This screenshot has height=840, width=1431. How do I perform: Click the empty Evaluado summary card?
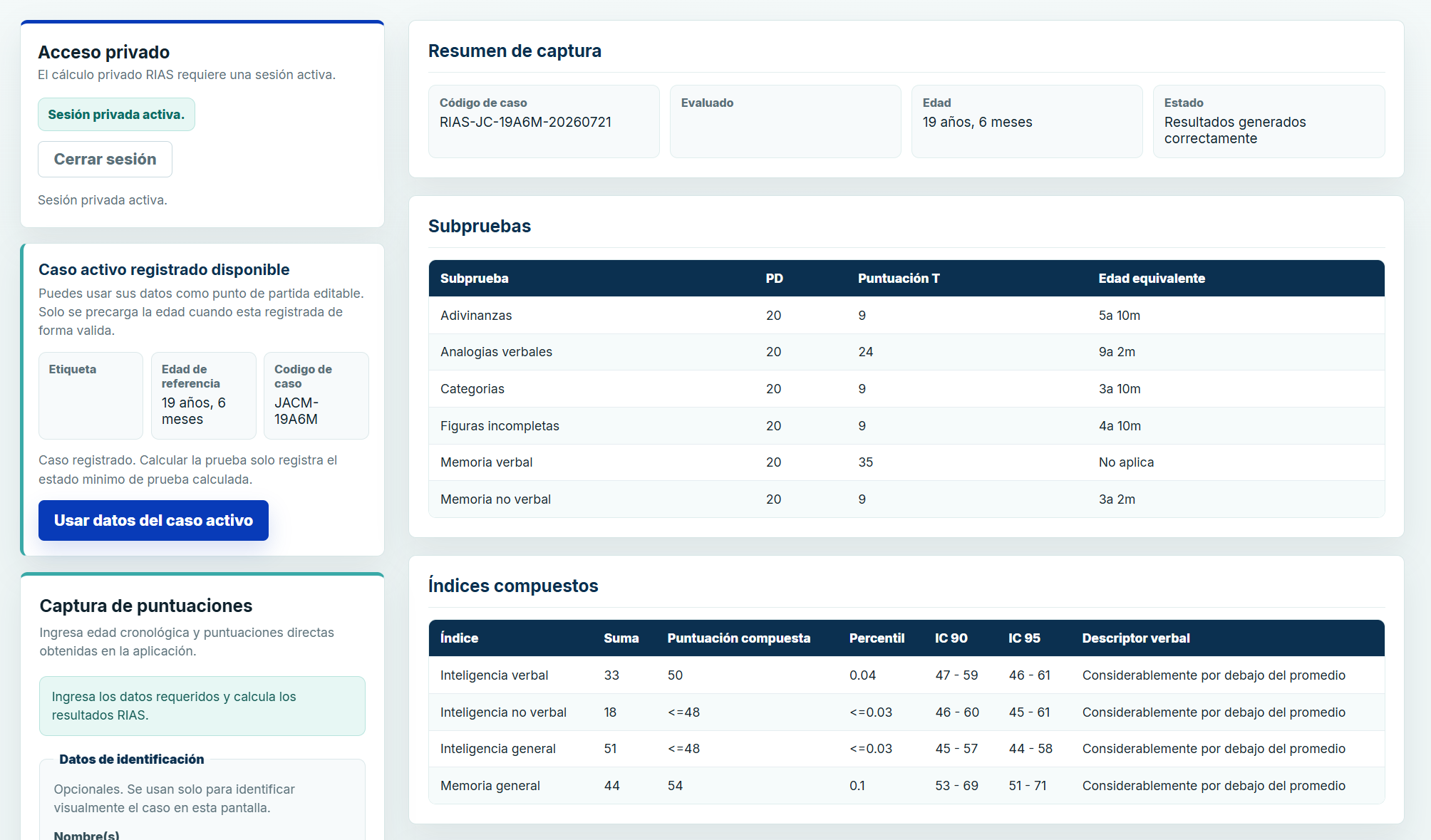785,121
